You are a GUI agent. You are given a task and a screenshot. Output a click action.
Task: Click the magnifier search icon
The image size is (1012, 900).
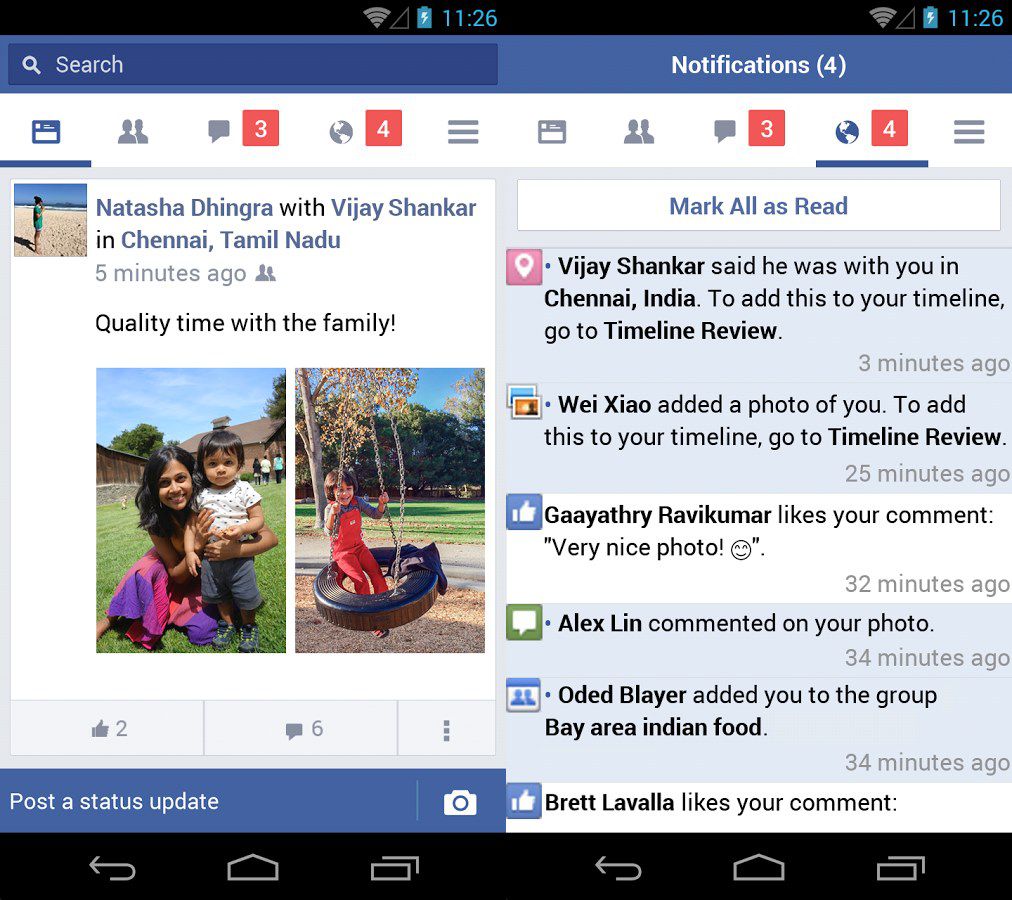pos(31,65)
